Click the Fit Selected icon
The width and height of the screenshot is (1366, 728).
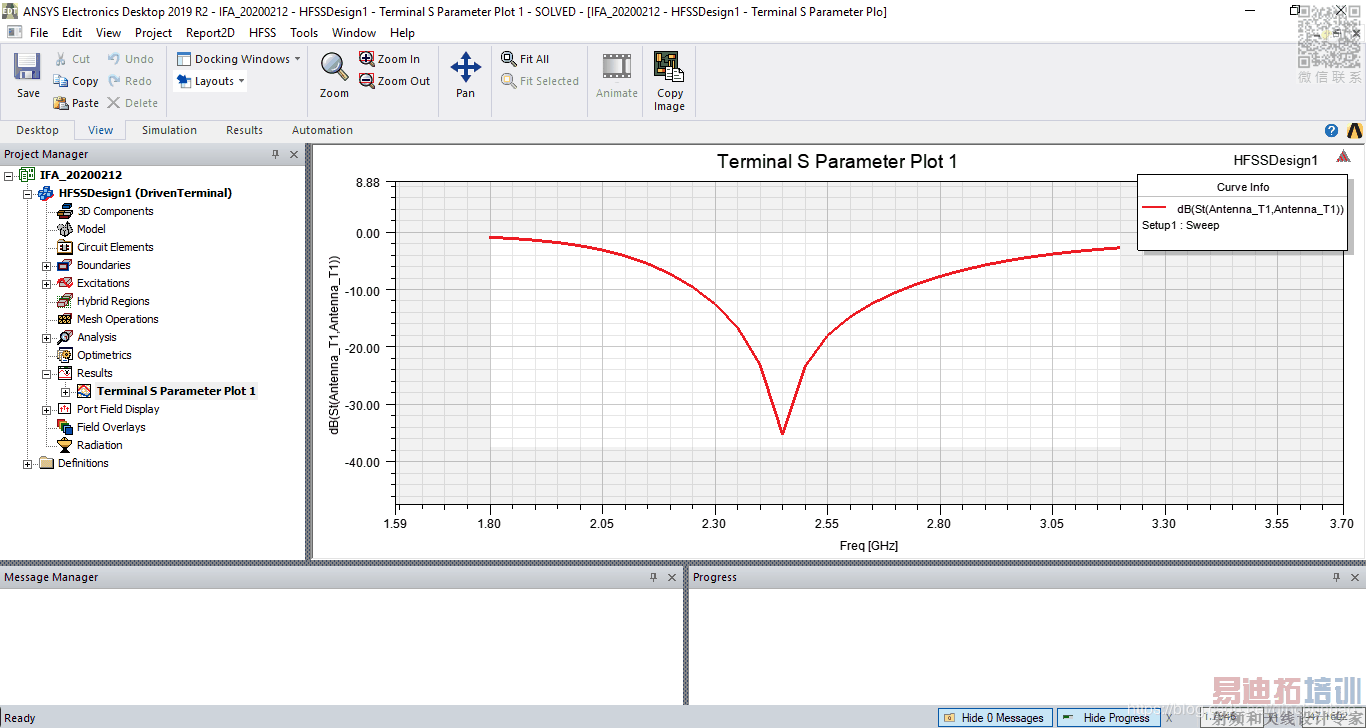pyautogui.click(x=509, y=81)
